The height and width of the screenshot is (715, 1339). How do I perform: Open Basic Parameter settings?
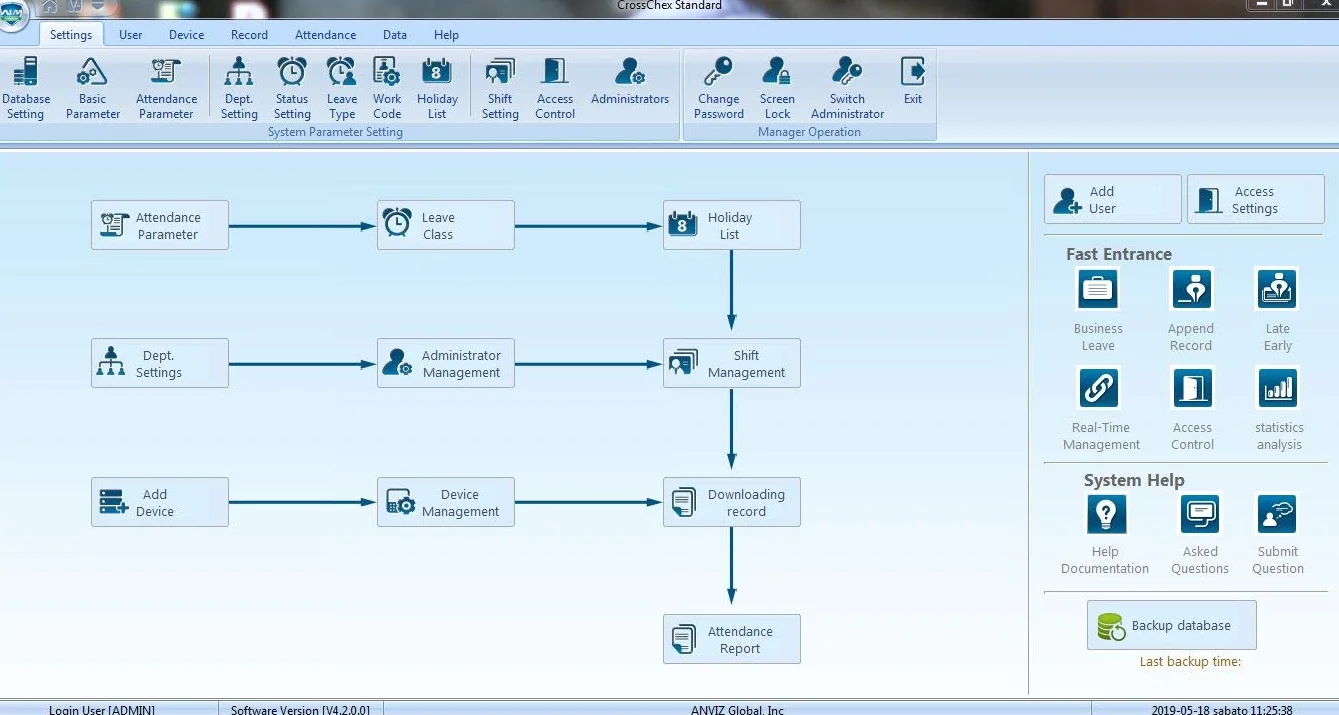93,88
